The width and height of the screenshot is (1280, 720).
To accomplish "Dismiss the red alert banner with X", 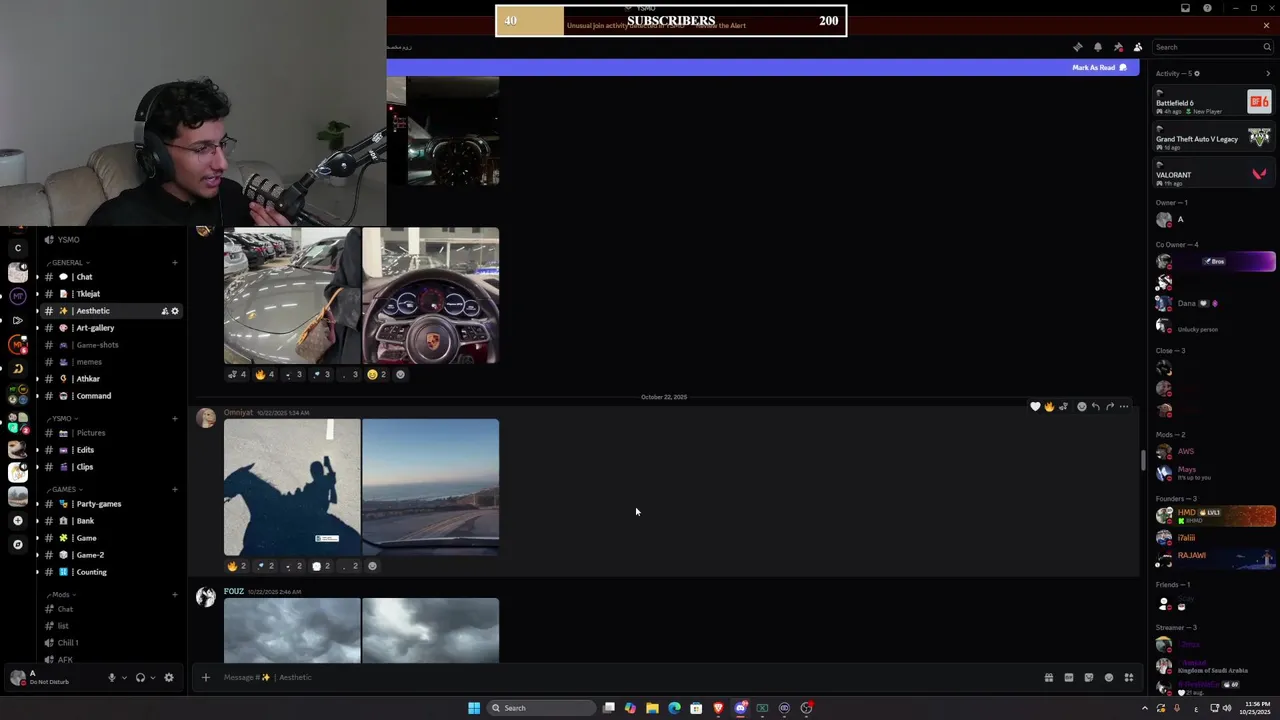I will click(1266, 25).
